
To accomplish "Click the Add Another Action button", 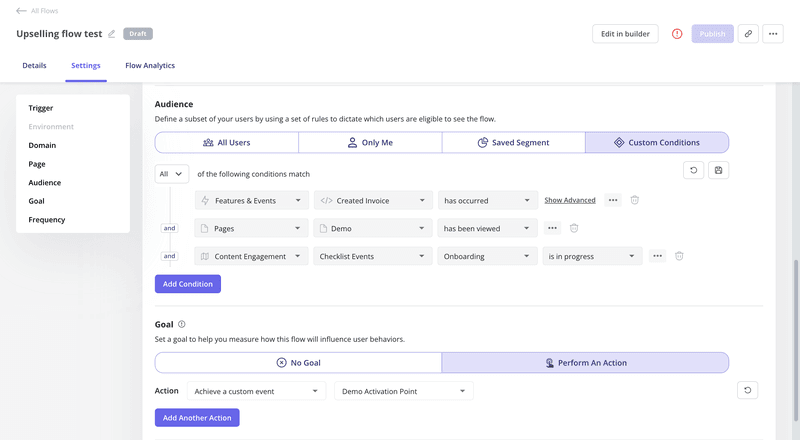I will tap(197, 418).
